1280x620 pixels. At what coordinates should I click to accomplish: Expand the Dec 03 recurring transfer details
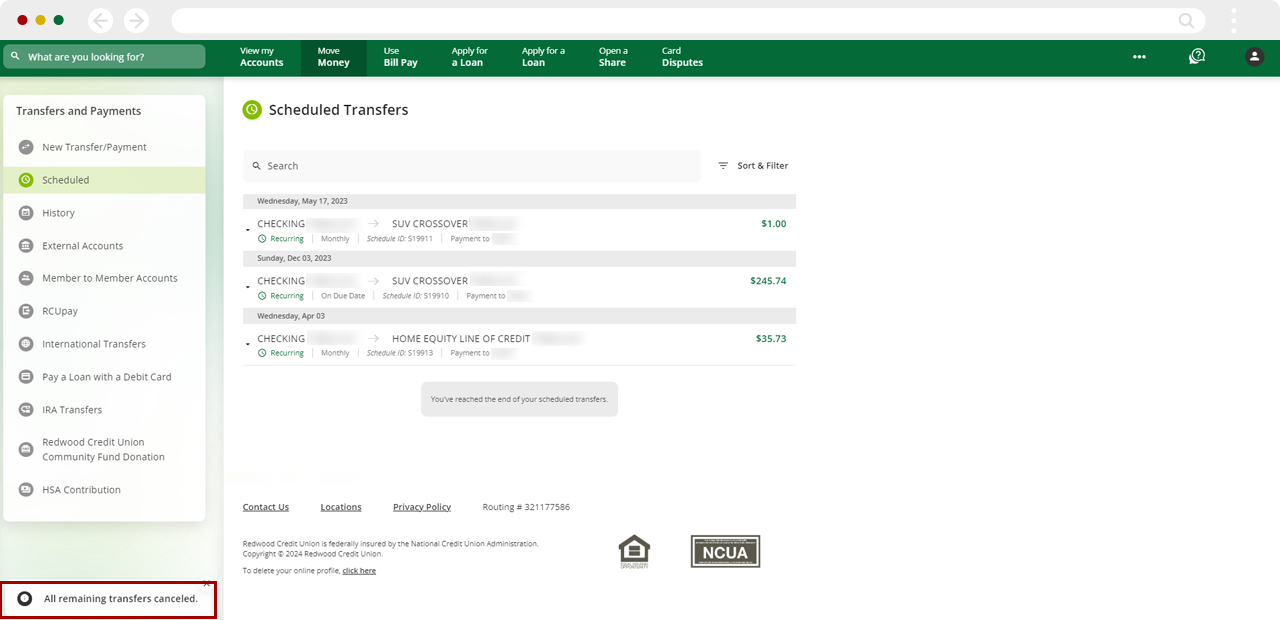point(248,287)
